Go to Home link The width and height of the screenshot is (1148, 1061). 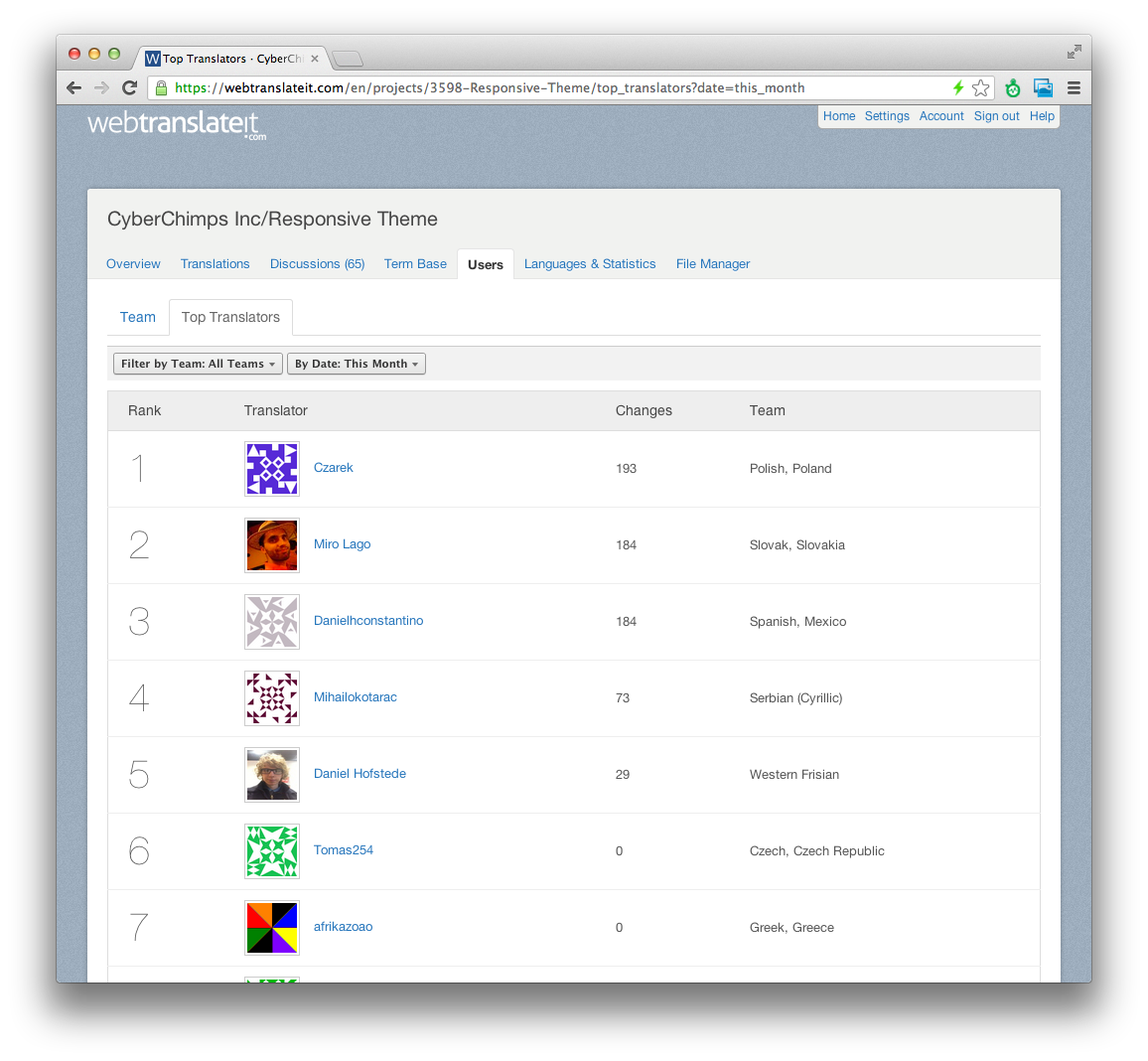[x=839, y=115]
